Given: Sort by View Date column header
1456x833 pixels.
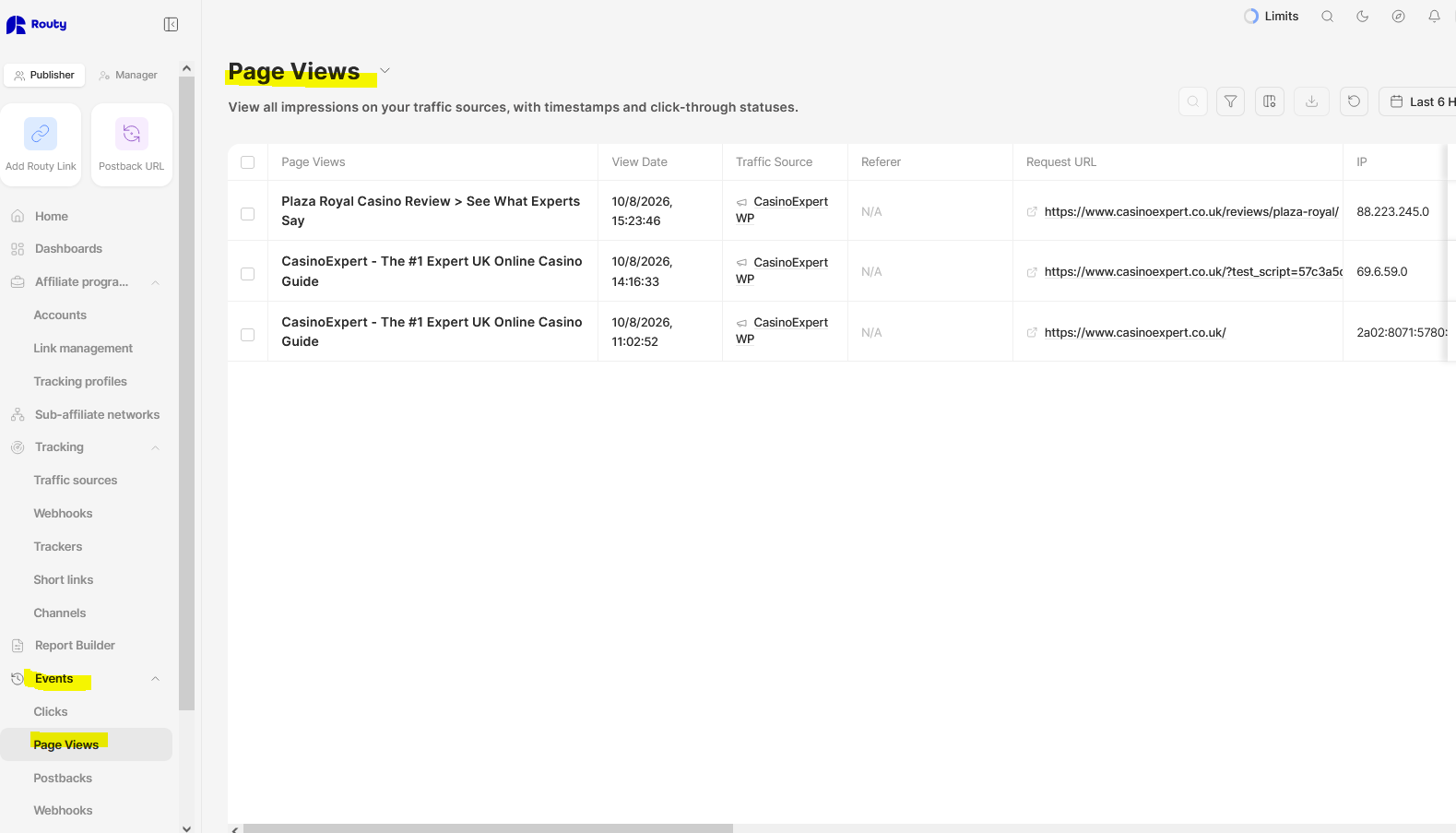Looking at the screenshot, I should click(640, 162).
